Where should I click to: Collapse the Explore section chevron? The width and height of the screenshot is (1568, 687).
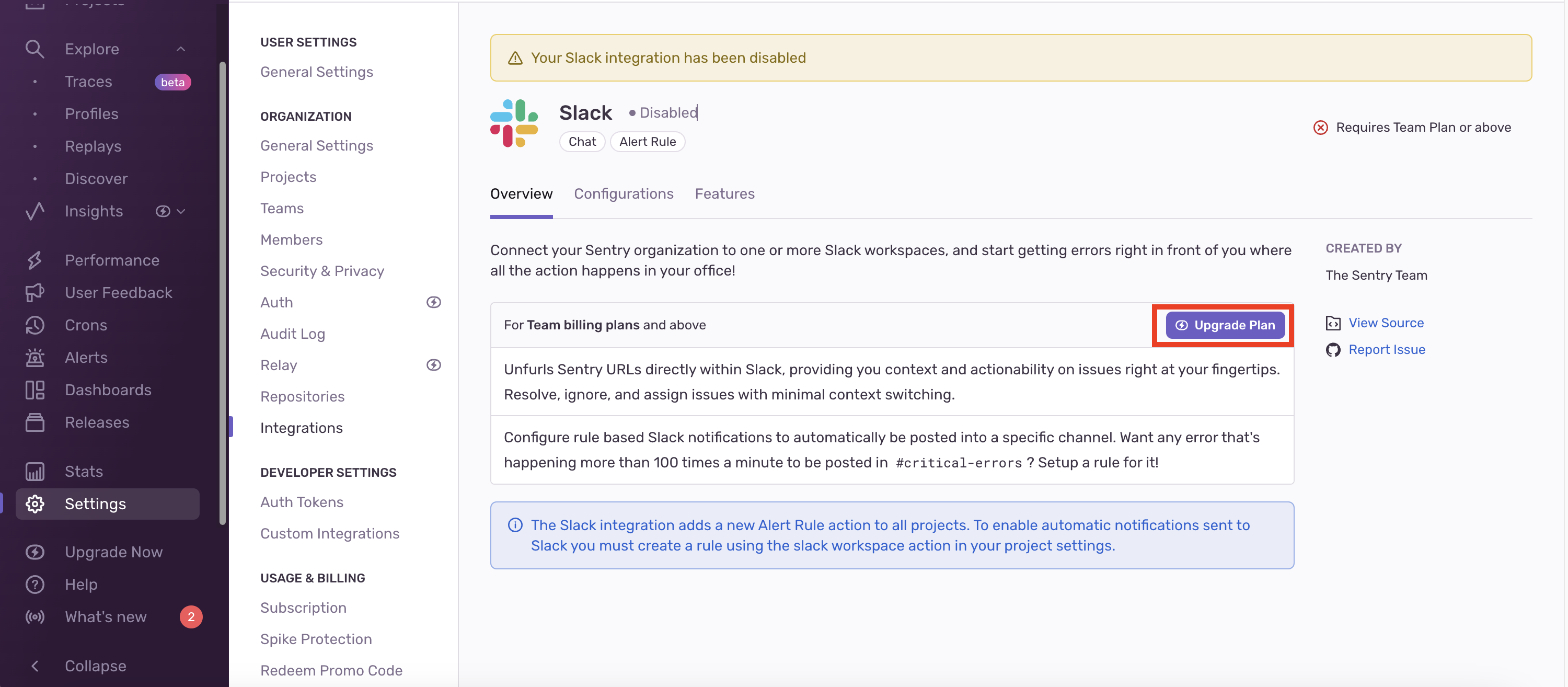[x=181, y=49]
